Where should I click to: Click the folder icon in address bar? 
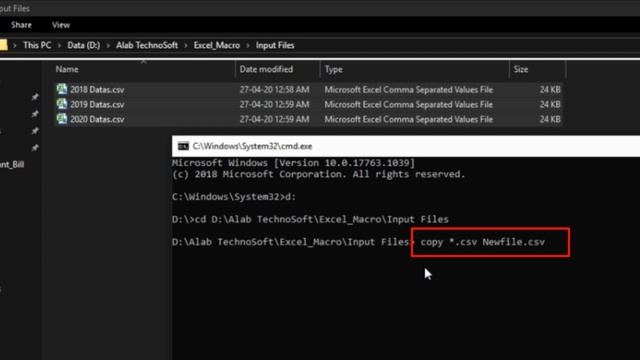pyautogui.click(x=3, y=45)
